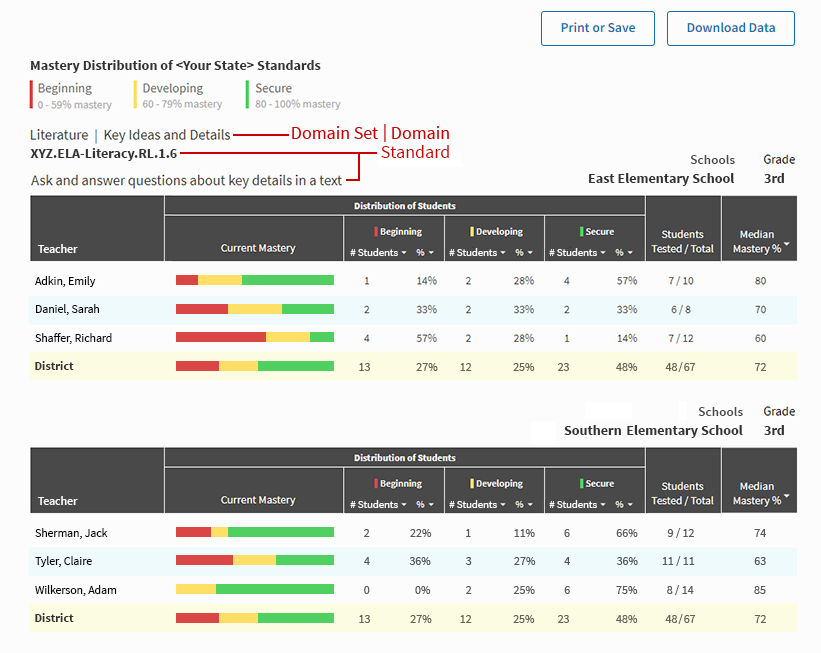821x653 pixels.
Task: Click Southern Elementary District mastery bar
Action: coord(254,618)
